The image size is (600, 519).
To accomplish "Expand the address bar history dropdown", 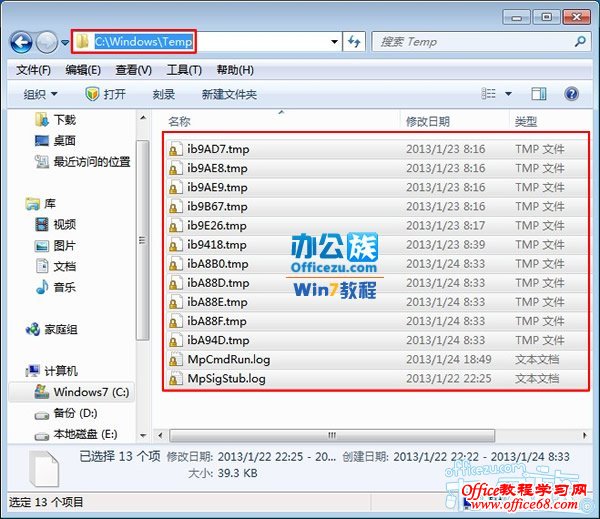I will [x=334, y=42].
